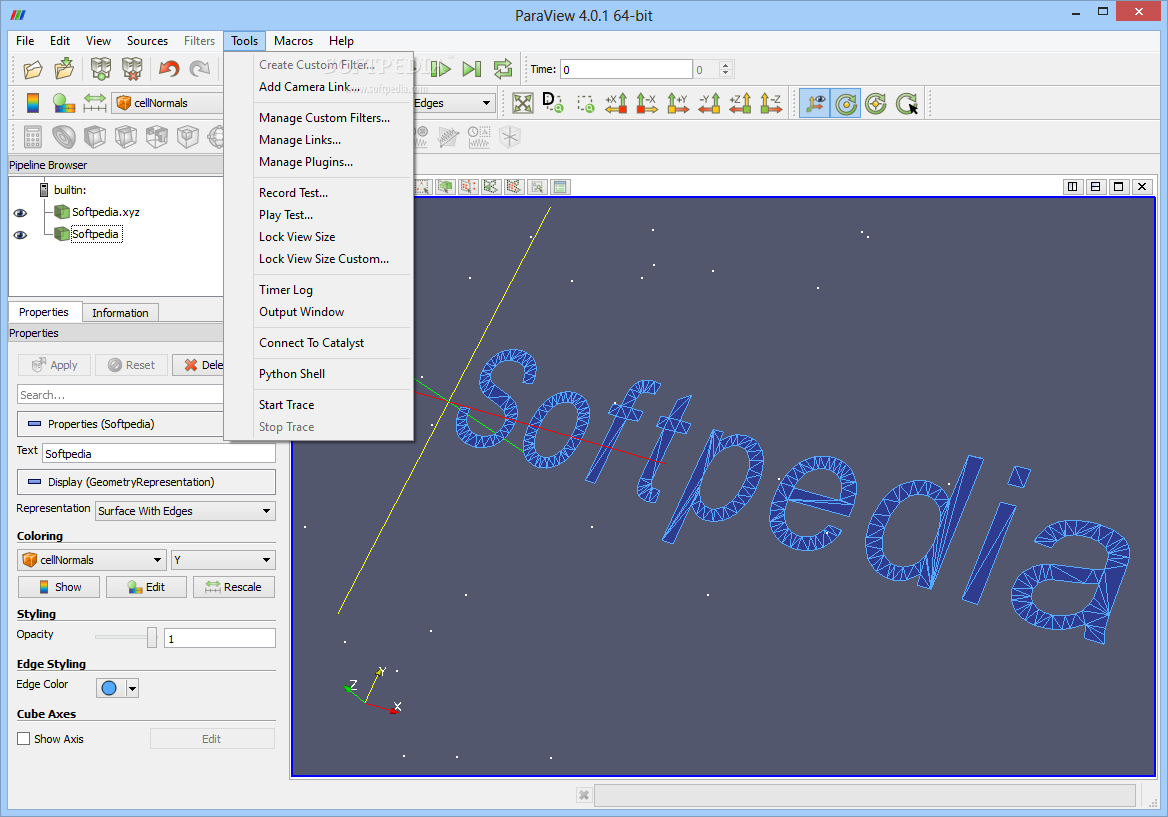The height and width of the screenshot is (817, 1168).
Task: Open the Sources menu
Action: coord(147,41)
